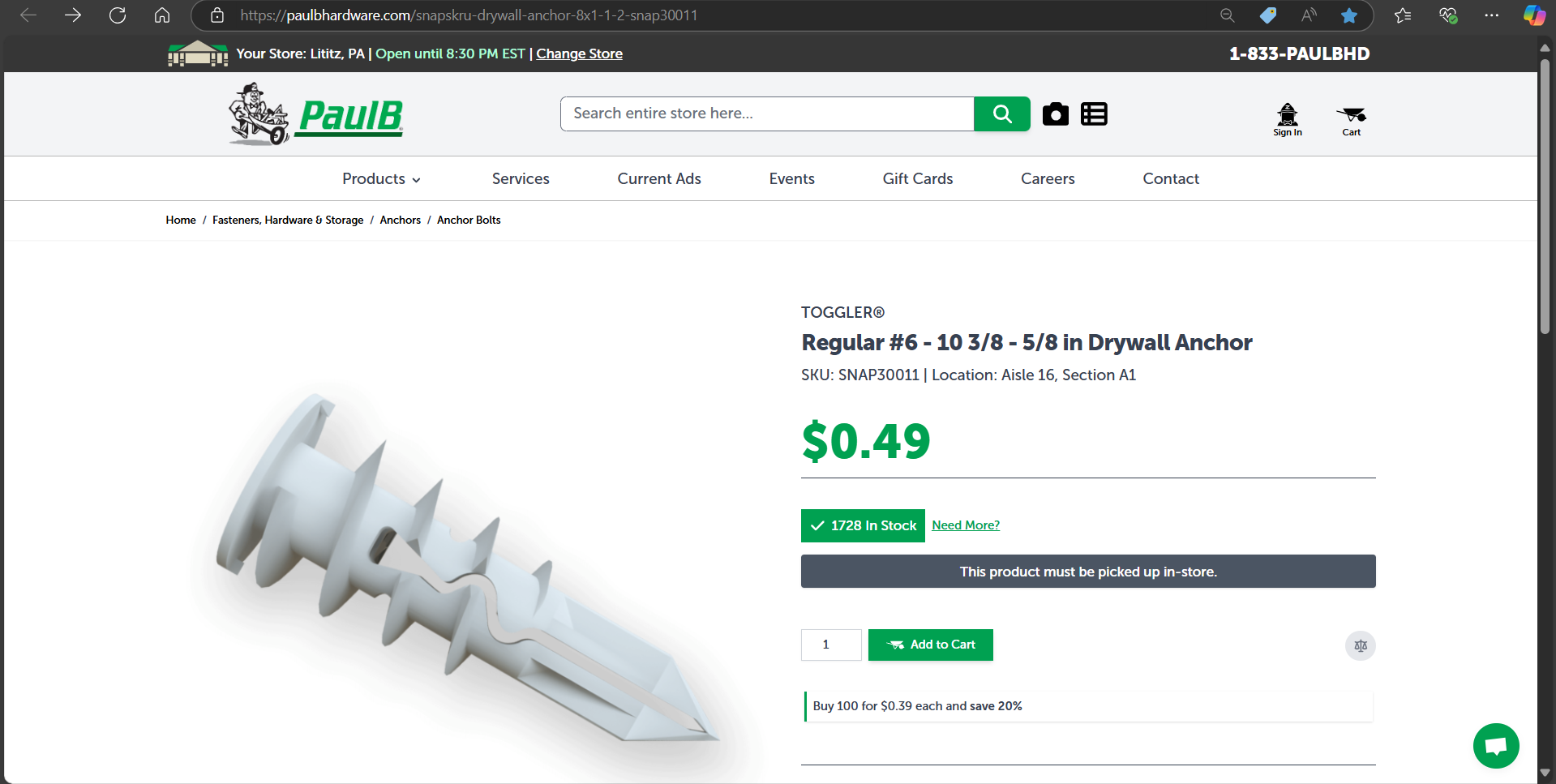This screenshot has height=784, width=1556.
Task: Focus the store search input field
Action: (767, 114)
